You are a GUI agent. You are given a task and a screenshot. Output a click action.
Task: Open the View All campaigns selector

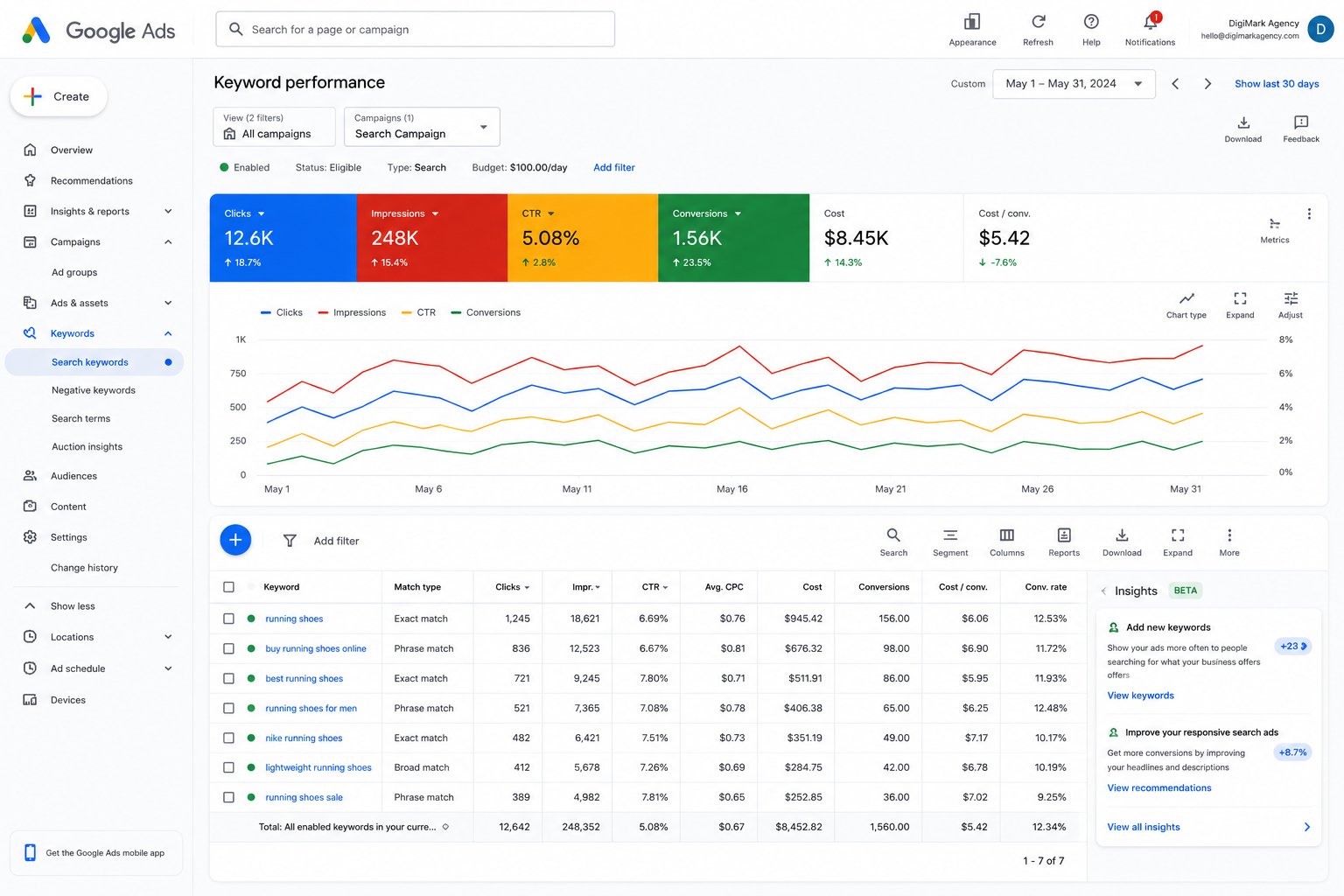pyautogui.click(x=274, y=126)
